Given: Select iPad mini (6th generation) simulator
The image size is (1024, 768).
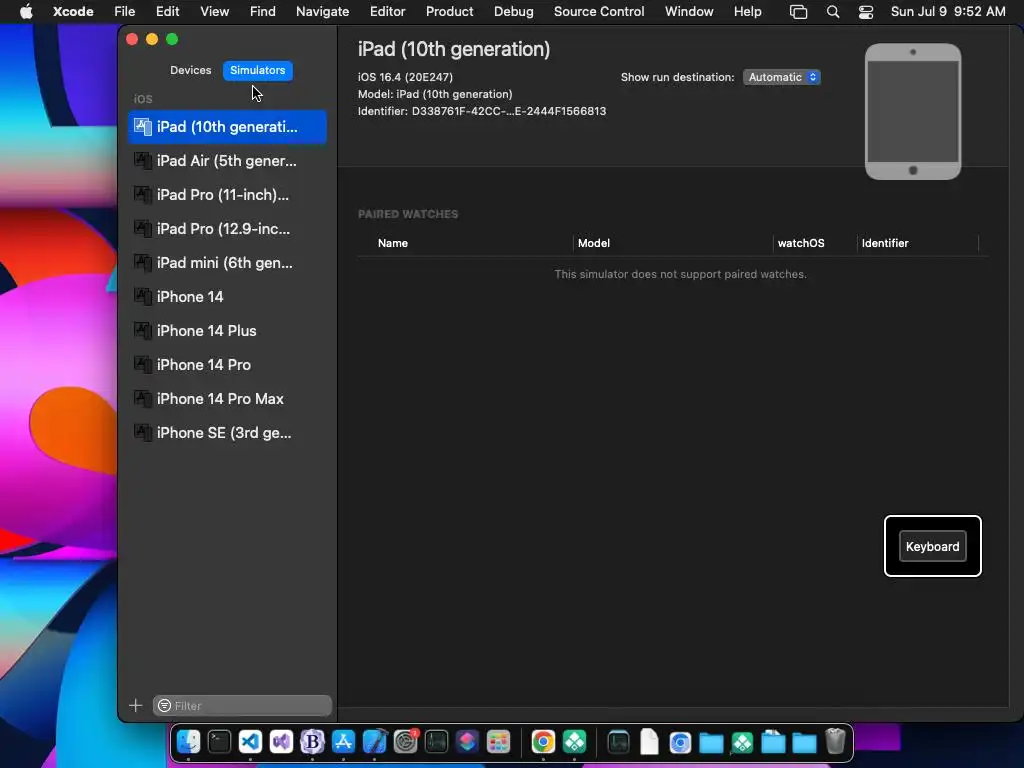Looking at the screenshot, I should 227,263.
